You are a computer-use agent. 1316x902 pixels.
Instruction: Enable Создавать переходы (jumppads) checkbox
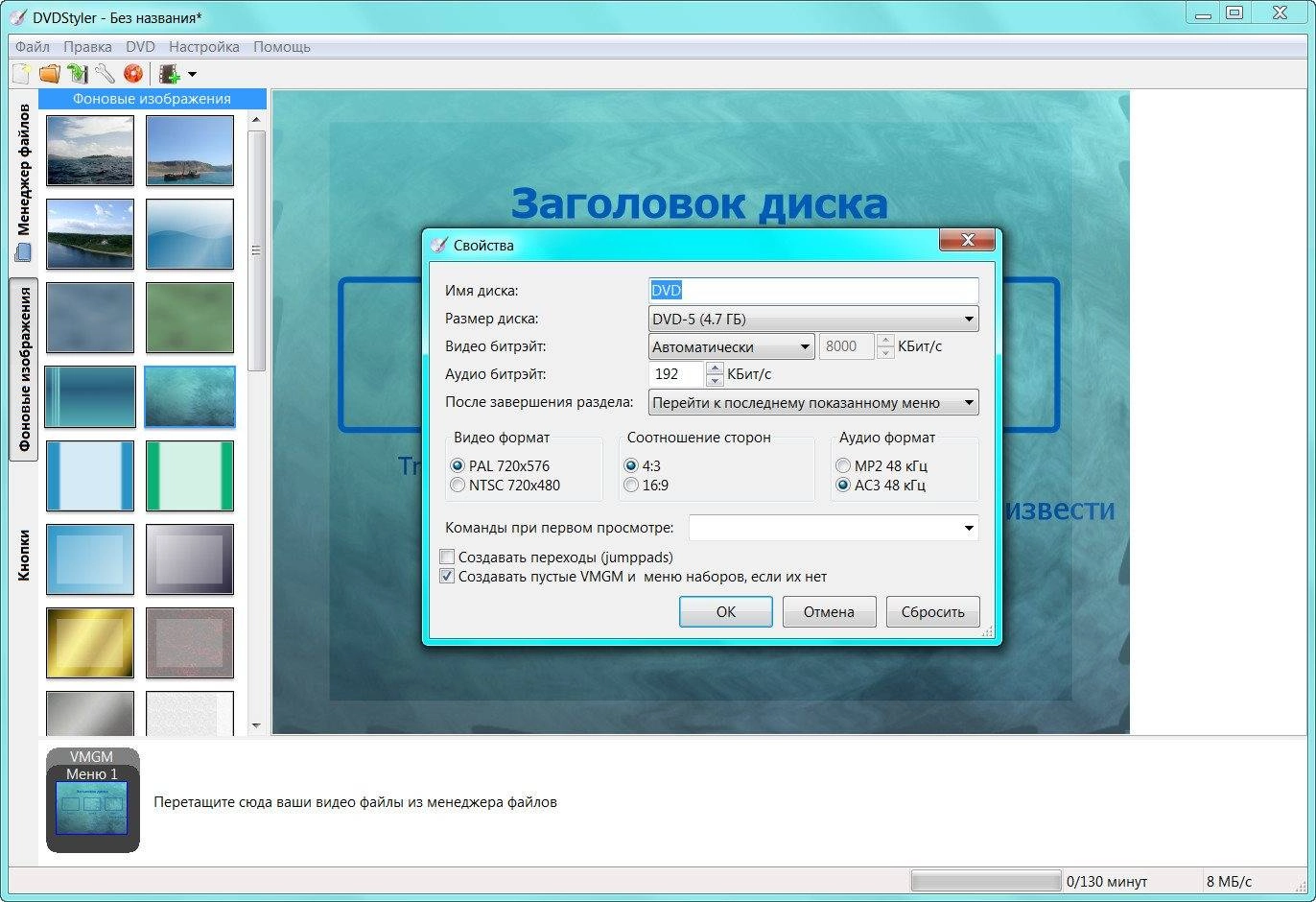pos(556,557)
